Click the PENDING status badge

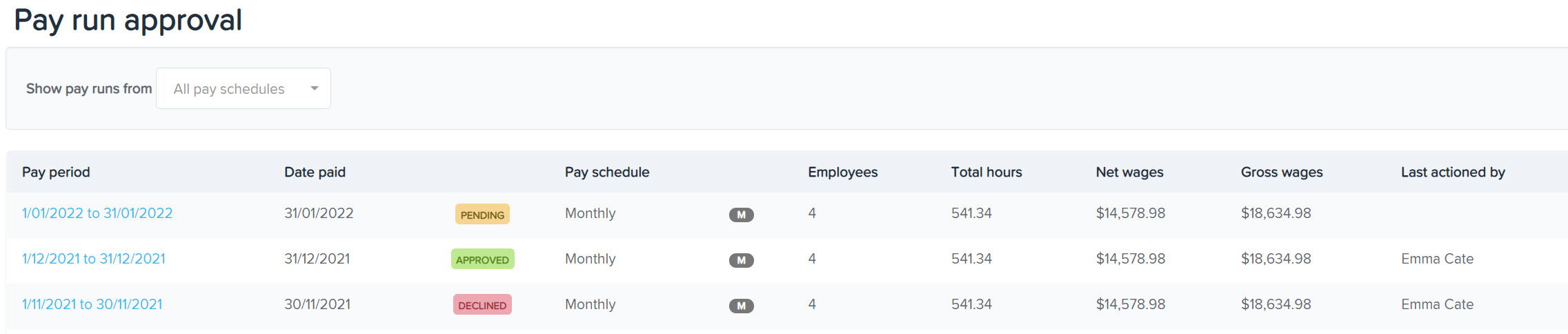tap(482, 215)
